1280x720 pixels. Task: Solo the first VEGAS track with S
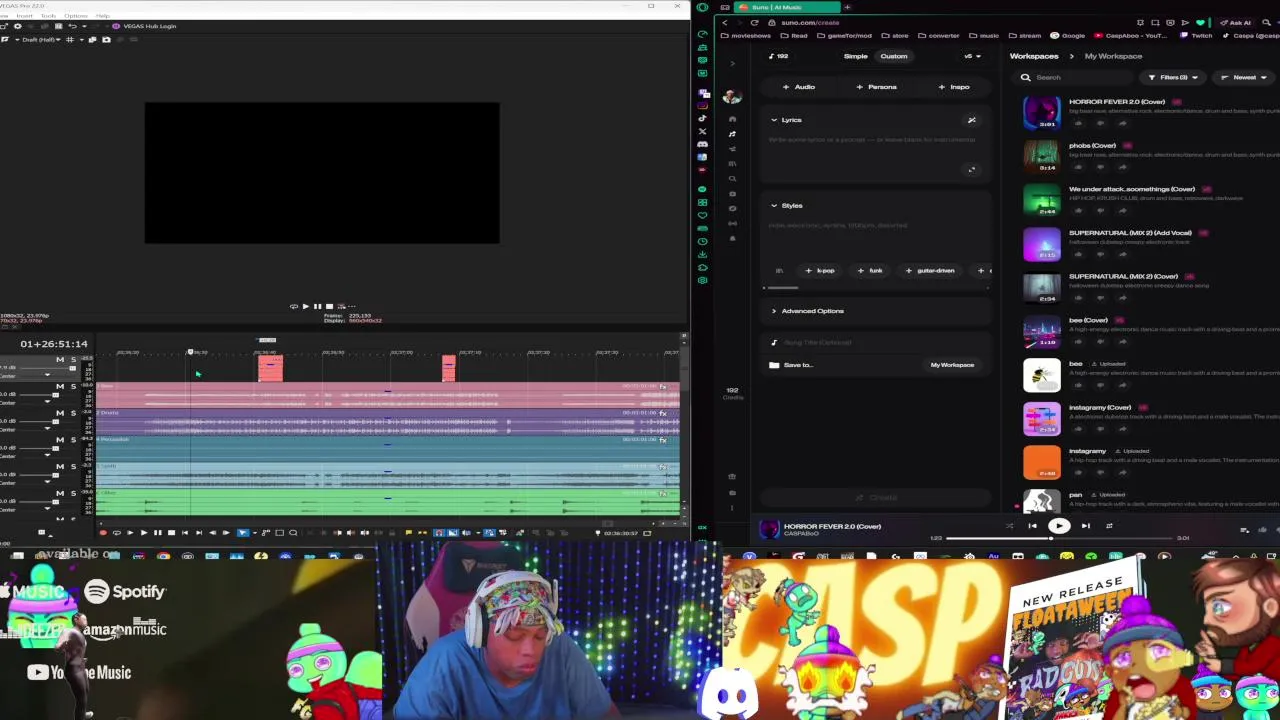click(72, 359)
